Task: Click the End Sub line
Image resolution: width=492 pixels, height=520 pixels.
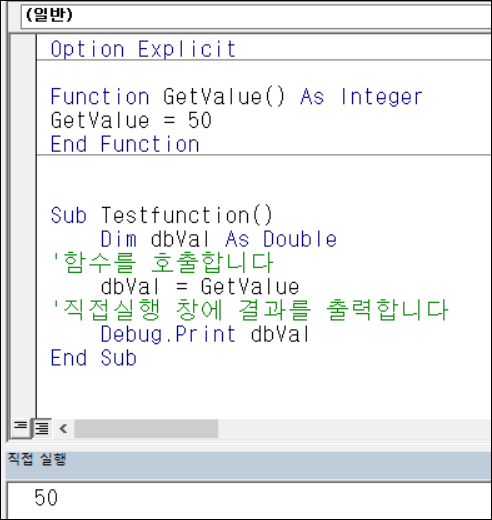Action: click(94, 358)
